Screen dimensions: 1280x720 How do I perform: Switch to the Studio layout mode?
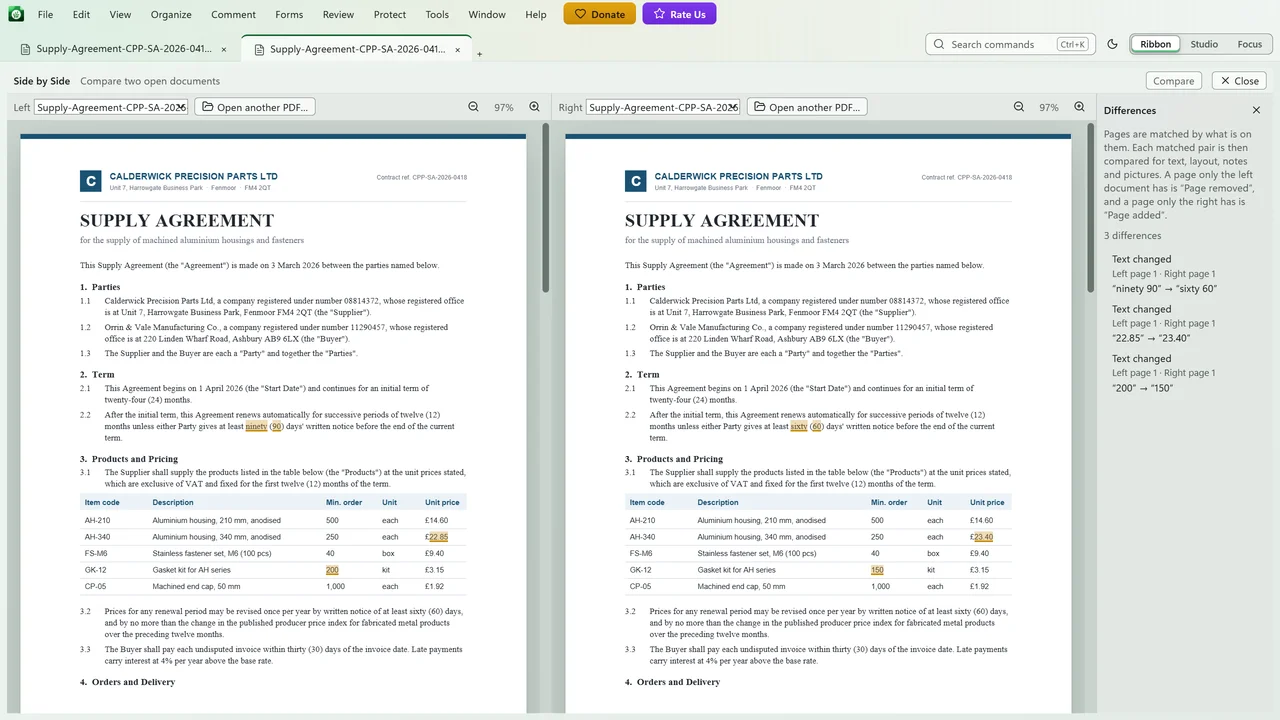coord(1204,44)
